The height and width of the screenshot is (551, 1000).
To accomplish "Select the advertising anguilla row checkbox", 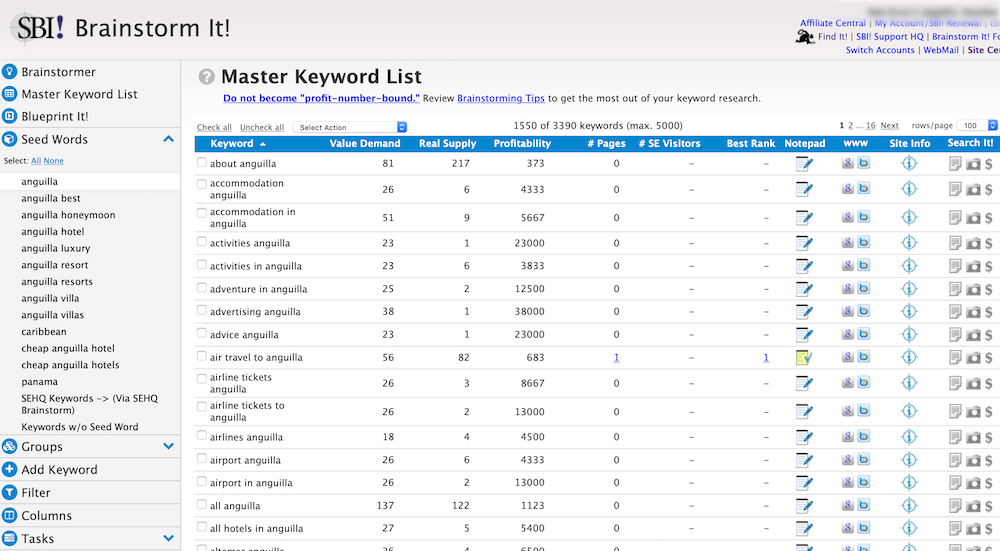I will pos(202,310).
